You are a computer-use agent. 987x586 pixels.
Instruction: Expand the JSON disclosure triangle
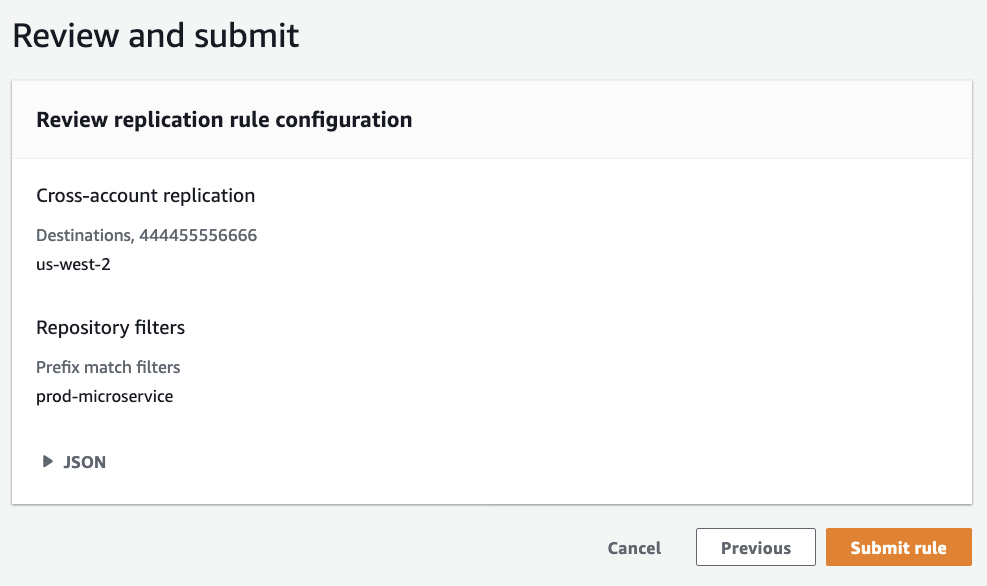(x=47, y=462)
